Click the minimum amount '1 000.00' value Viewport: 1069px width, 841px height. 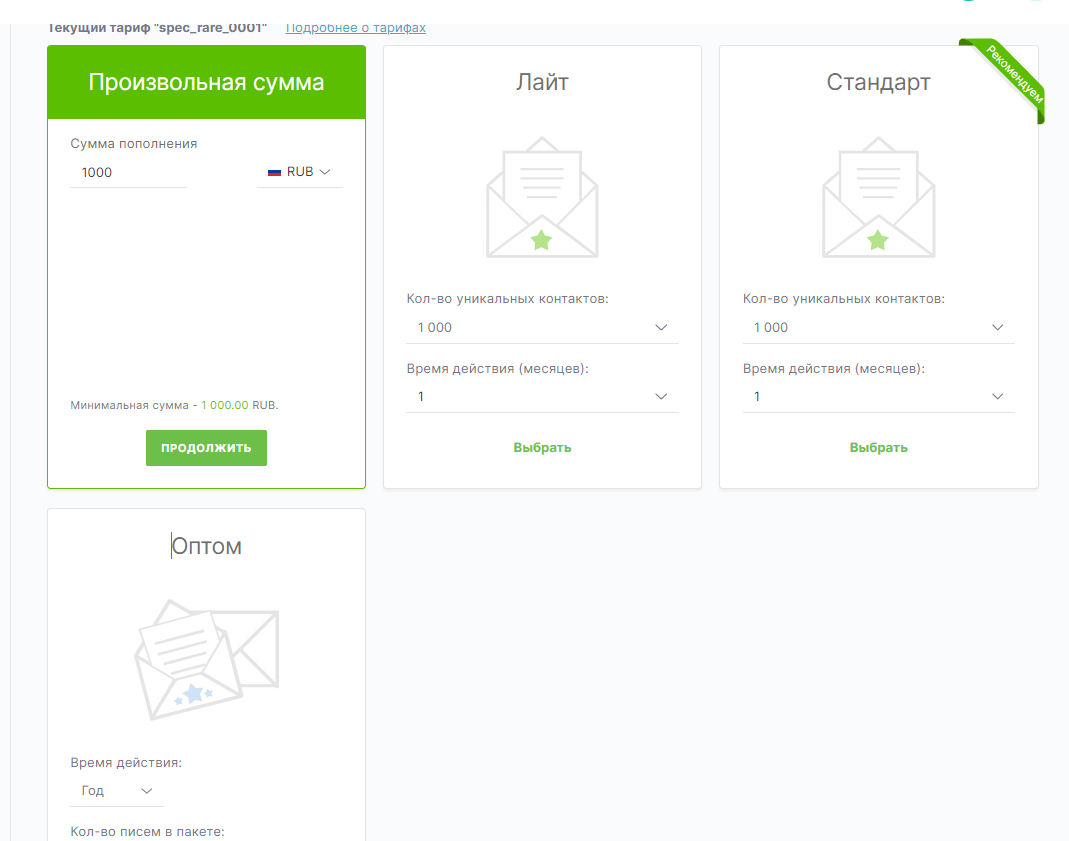[x=225, y=406]
